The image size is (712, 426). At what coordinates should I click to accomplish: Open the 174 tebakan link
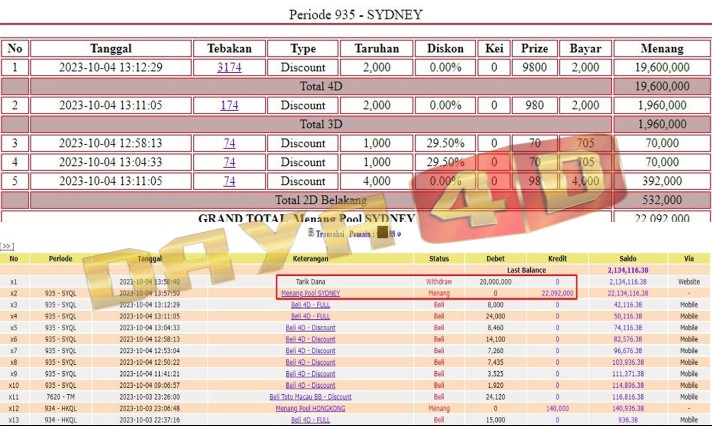click(229, 105)
